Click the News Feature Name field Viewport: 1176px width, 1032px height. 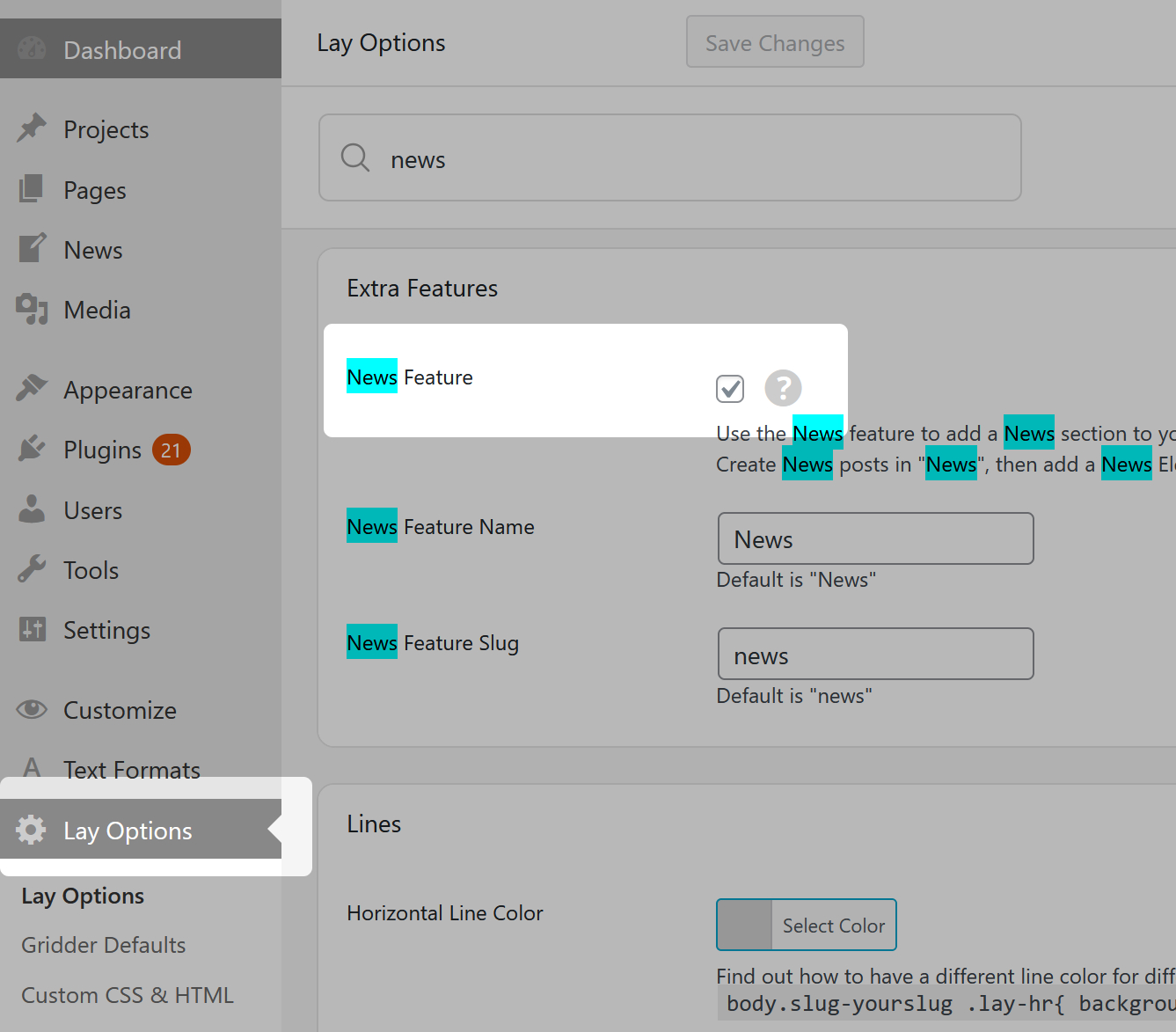pos(875,539)
